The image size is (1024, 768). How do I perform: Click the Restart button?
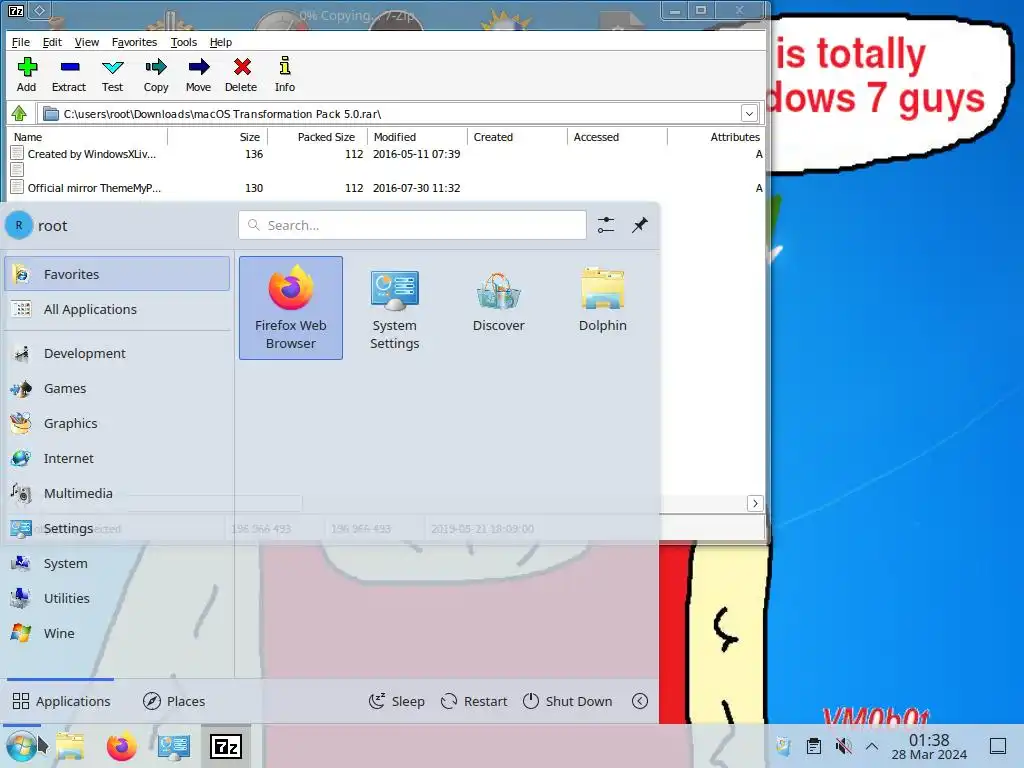pyautogui.click(x=474, y=701)
